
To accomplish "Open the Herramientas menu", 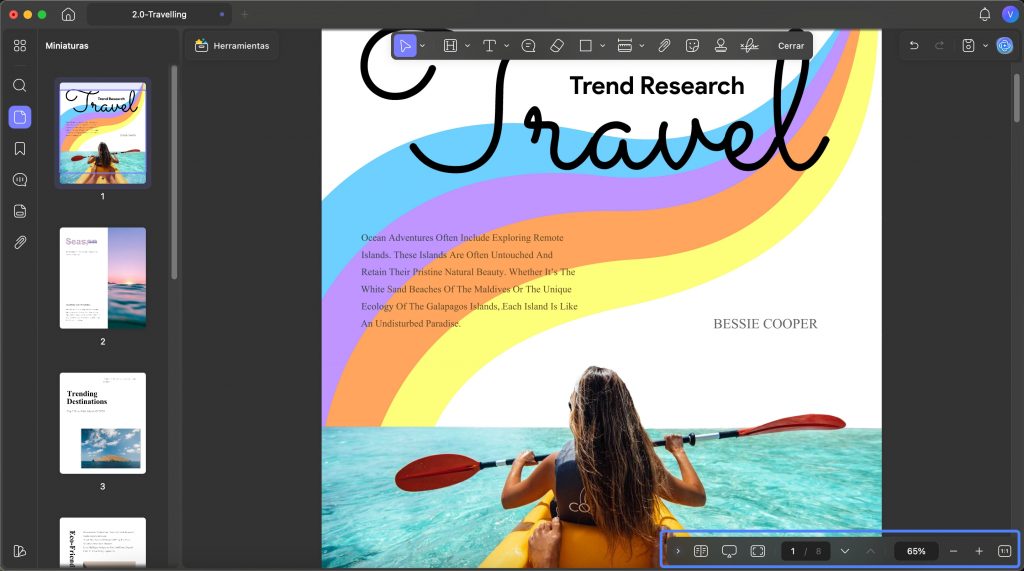I will 232,46.
